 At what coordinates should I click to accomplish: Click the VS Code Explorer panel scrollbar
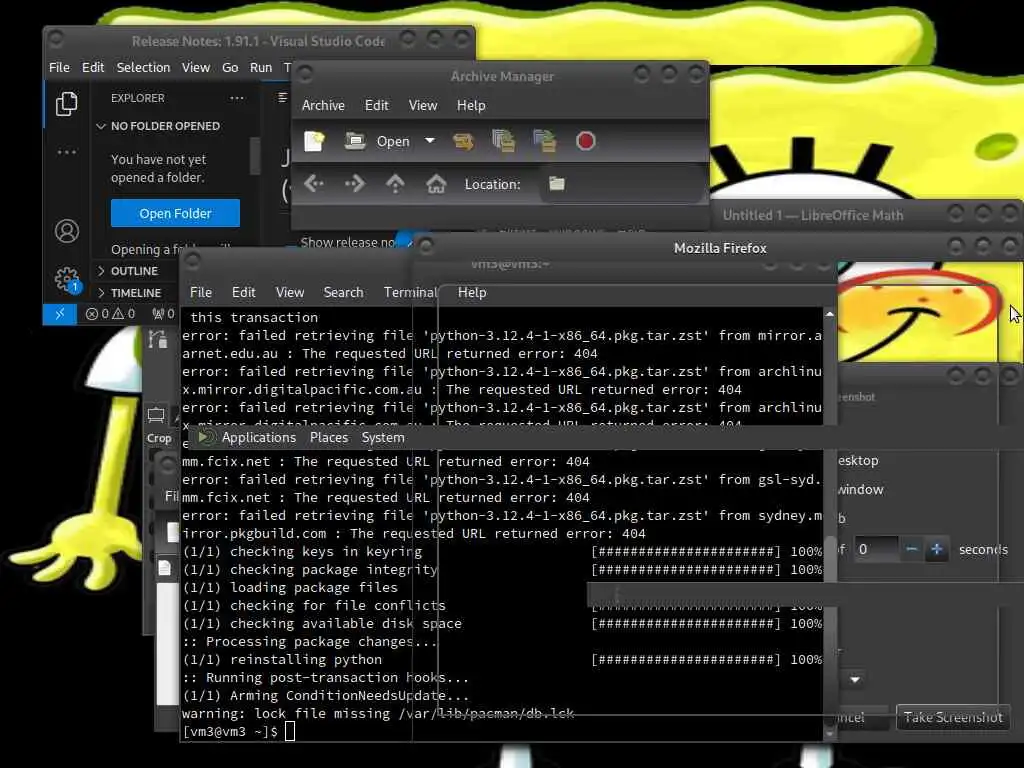pos(255,157)
